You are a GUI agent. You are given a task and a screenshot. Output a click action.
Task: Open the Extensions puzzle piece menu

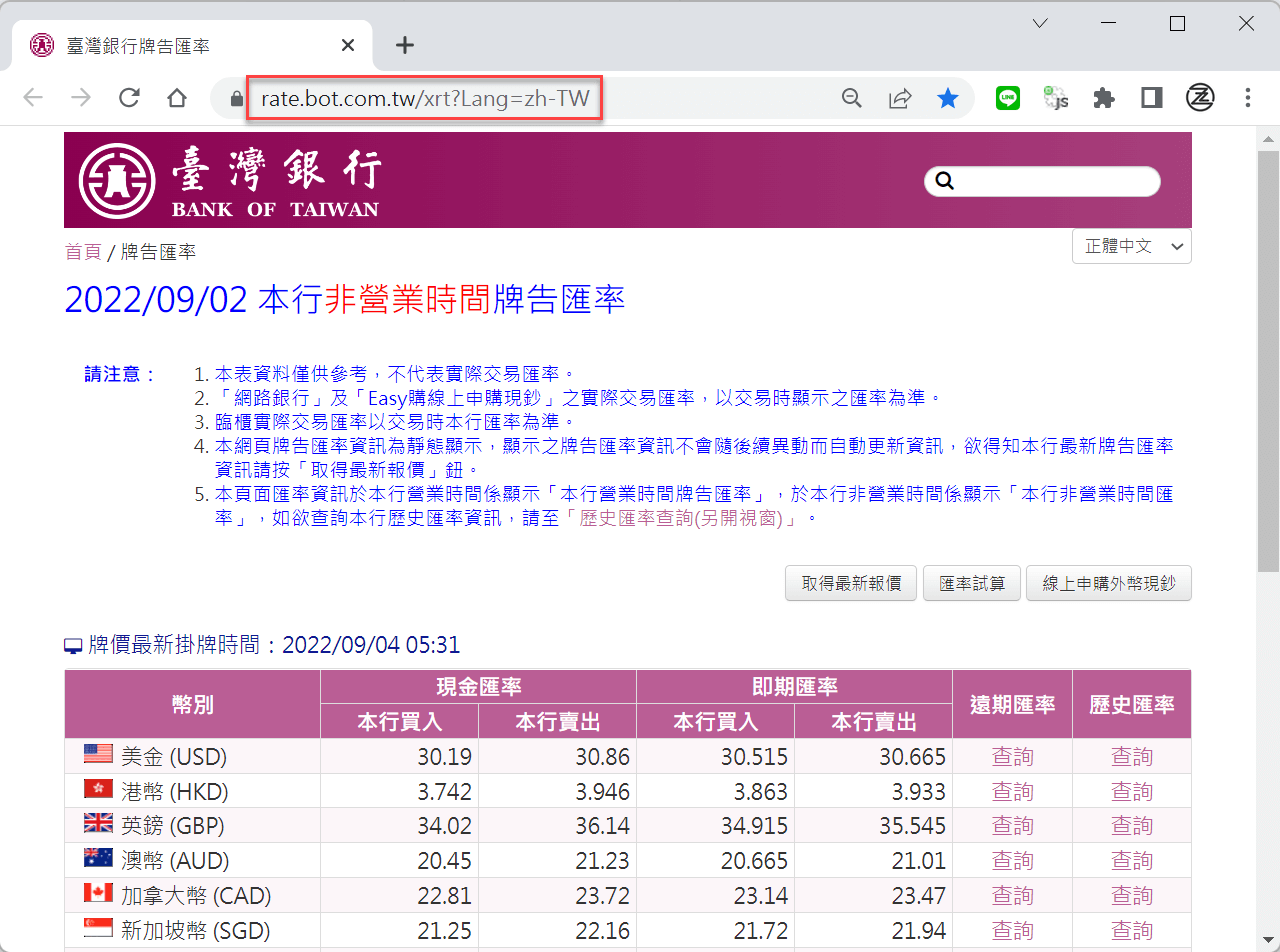tap(1104, 98)
